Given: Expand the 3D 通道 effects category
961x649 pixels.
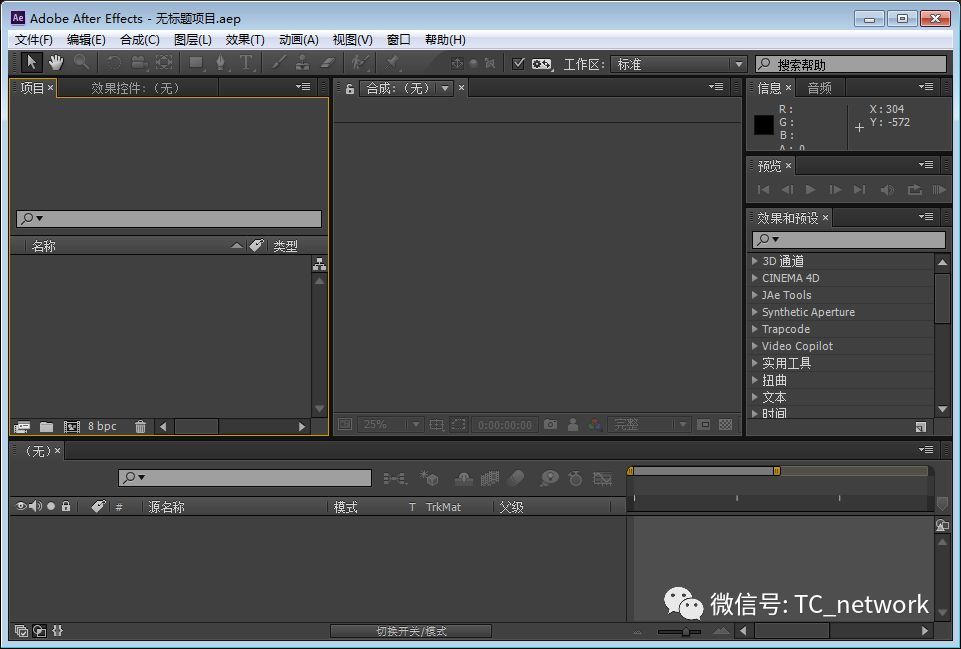Looking at the screenshot, I should pos(755,261).
